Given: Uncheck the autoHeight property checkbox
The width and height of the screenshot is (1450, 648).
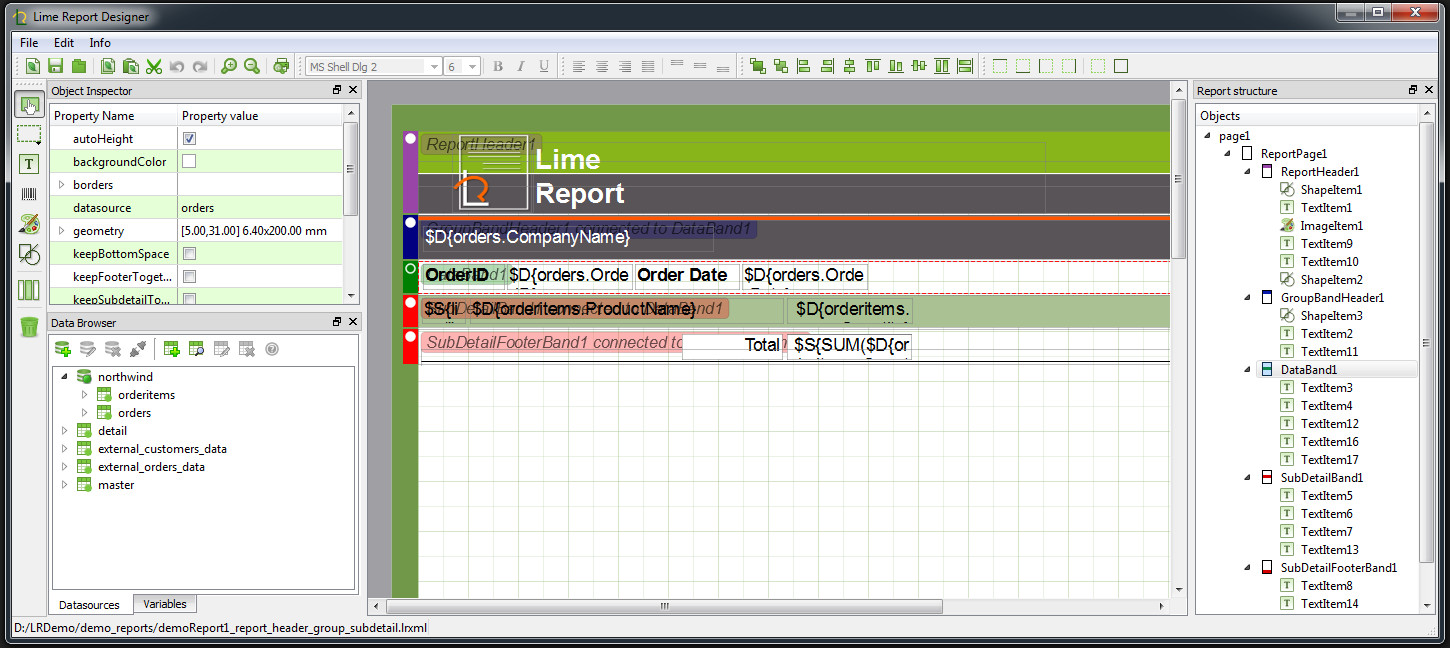Looking at the screenshot, I should [x=190, y=139].
